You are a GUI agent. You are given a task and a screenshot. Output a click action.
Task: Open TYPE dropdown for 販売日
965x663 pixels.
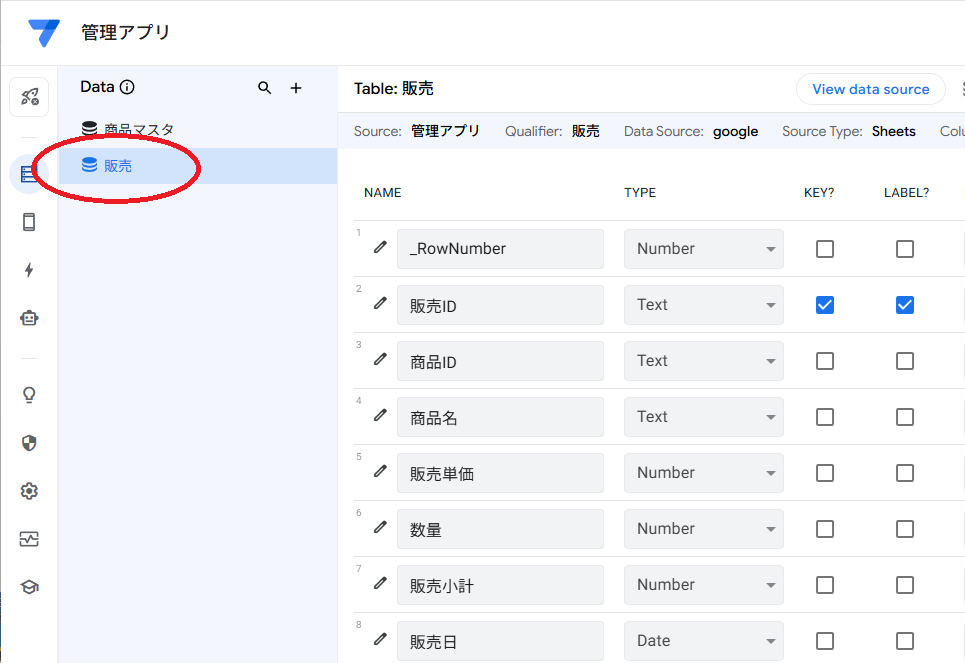(704, 641)
